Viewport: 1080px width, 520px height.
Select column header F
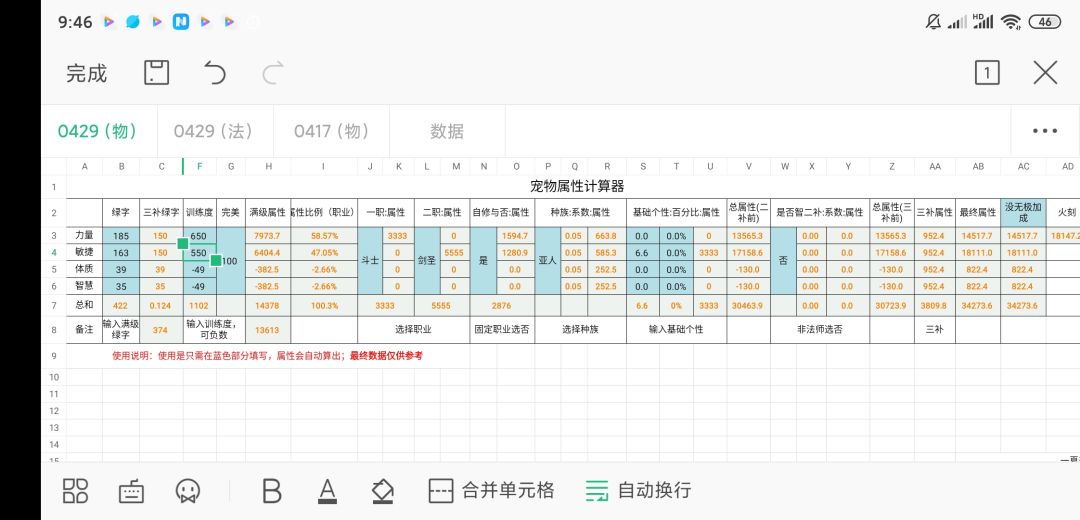pyautogui.click(x=200, y=167)
